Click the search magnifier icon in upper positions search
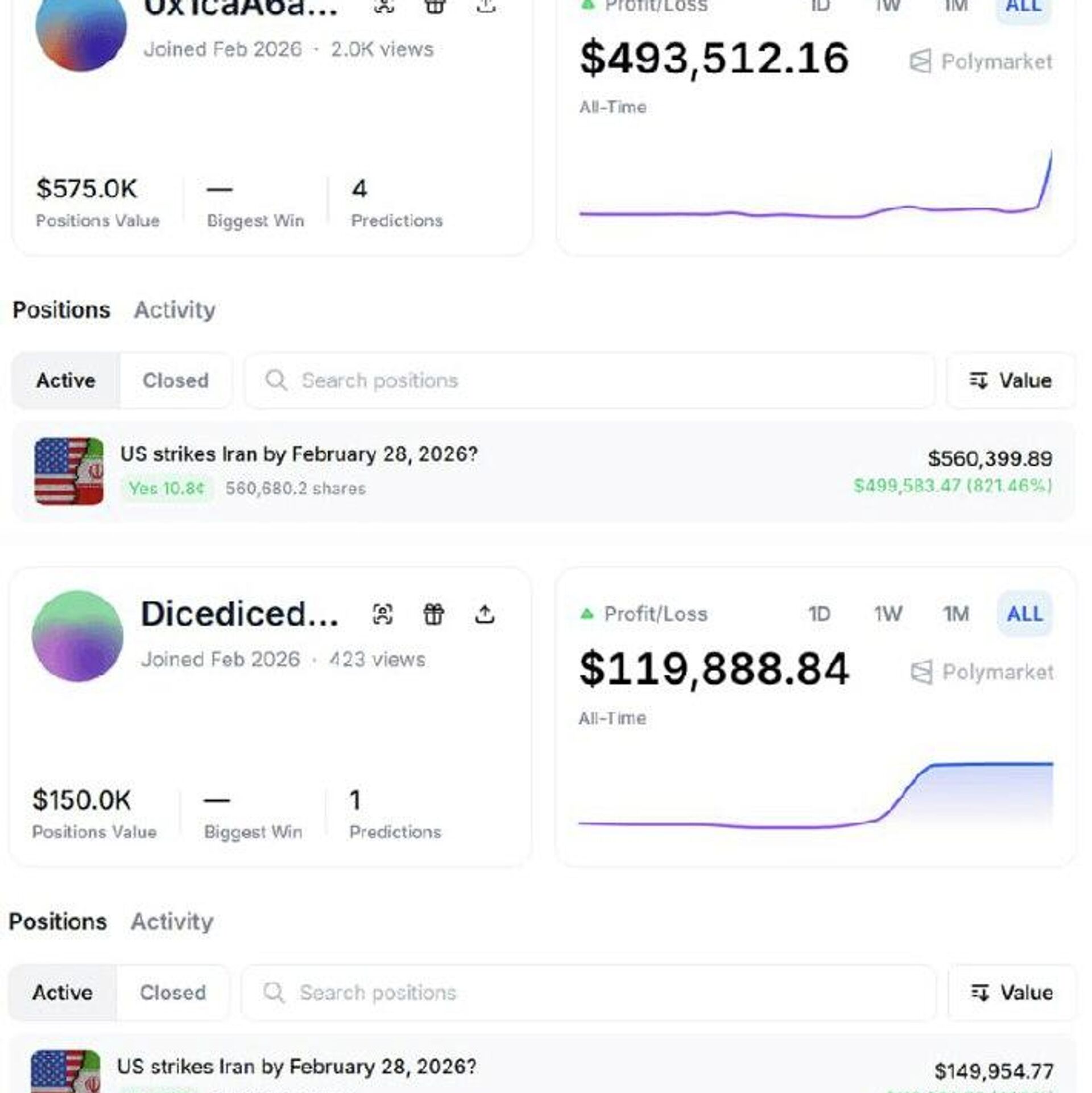 pos(276,380)
